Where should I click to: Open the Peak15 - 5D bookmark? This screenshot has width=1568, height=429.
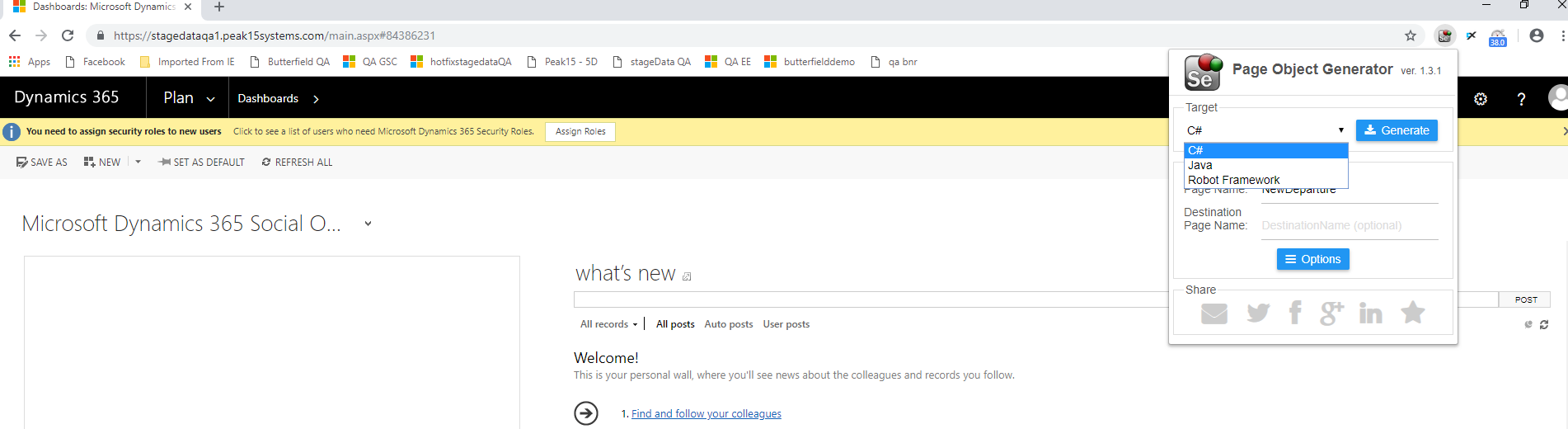tap(561, 62)
